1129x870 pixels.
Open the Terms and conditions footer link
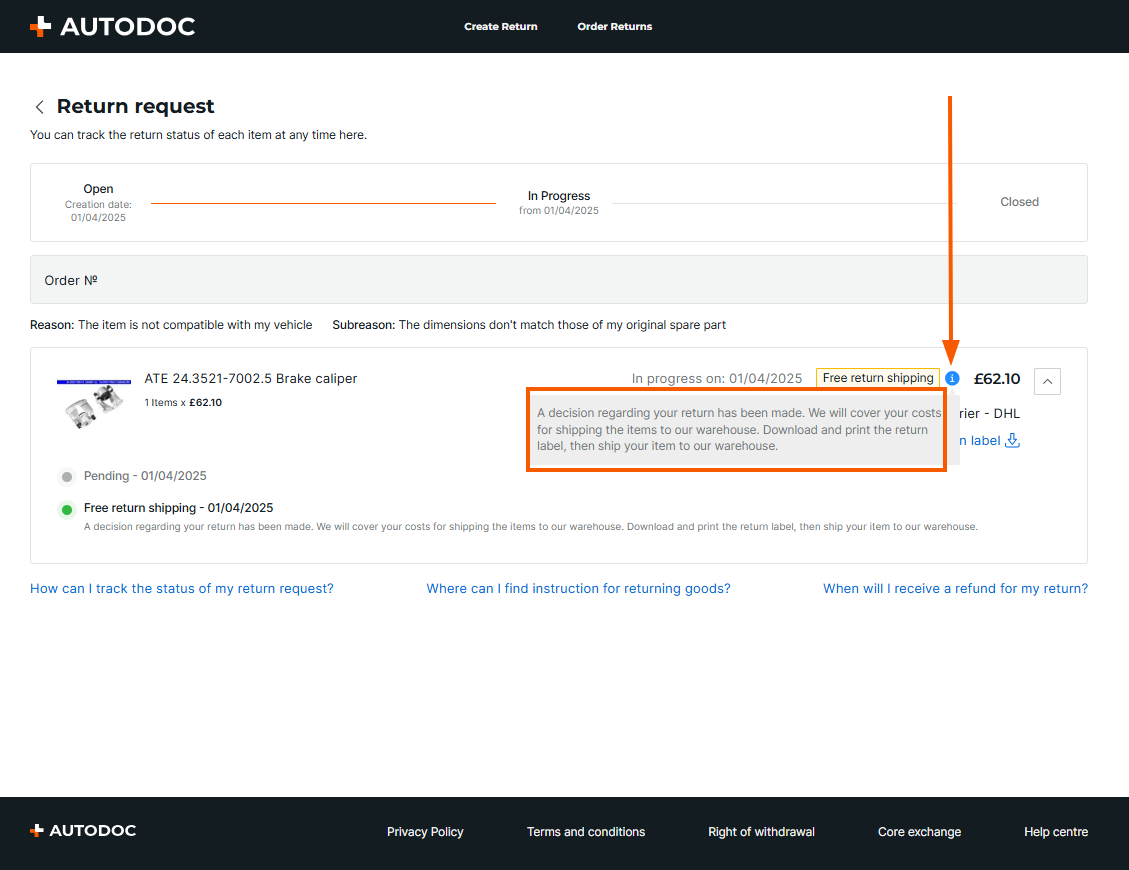pyautogui.click(x=586, y=832)
